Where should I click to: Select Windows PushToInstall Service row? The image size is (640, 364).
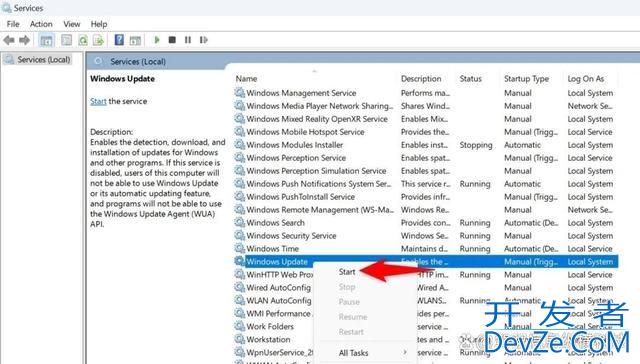pos(426,197)
